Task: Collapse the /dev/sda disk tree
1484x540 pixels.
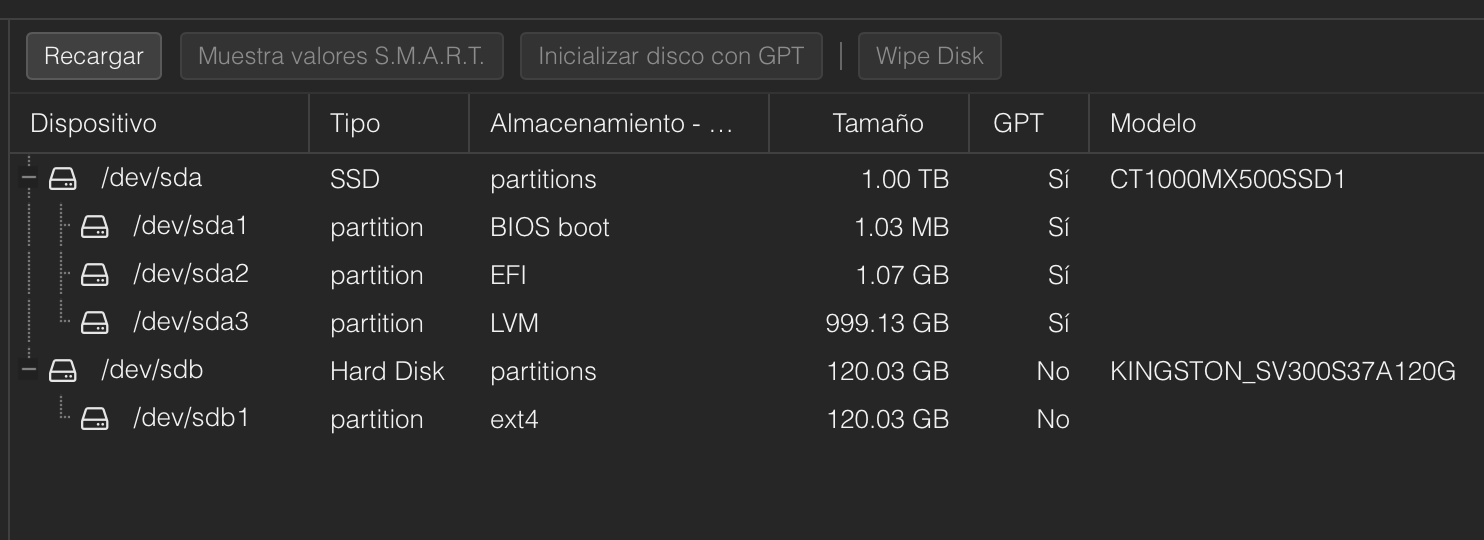Action: pyautogui.click(x=29, y=179)
